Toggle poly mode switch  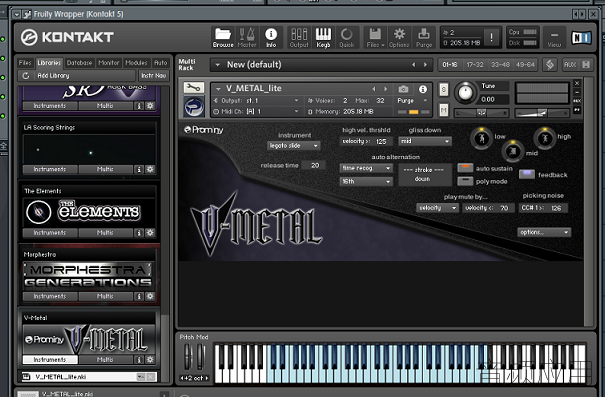tap(465, 181)
